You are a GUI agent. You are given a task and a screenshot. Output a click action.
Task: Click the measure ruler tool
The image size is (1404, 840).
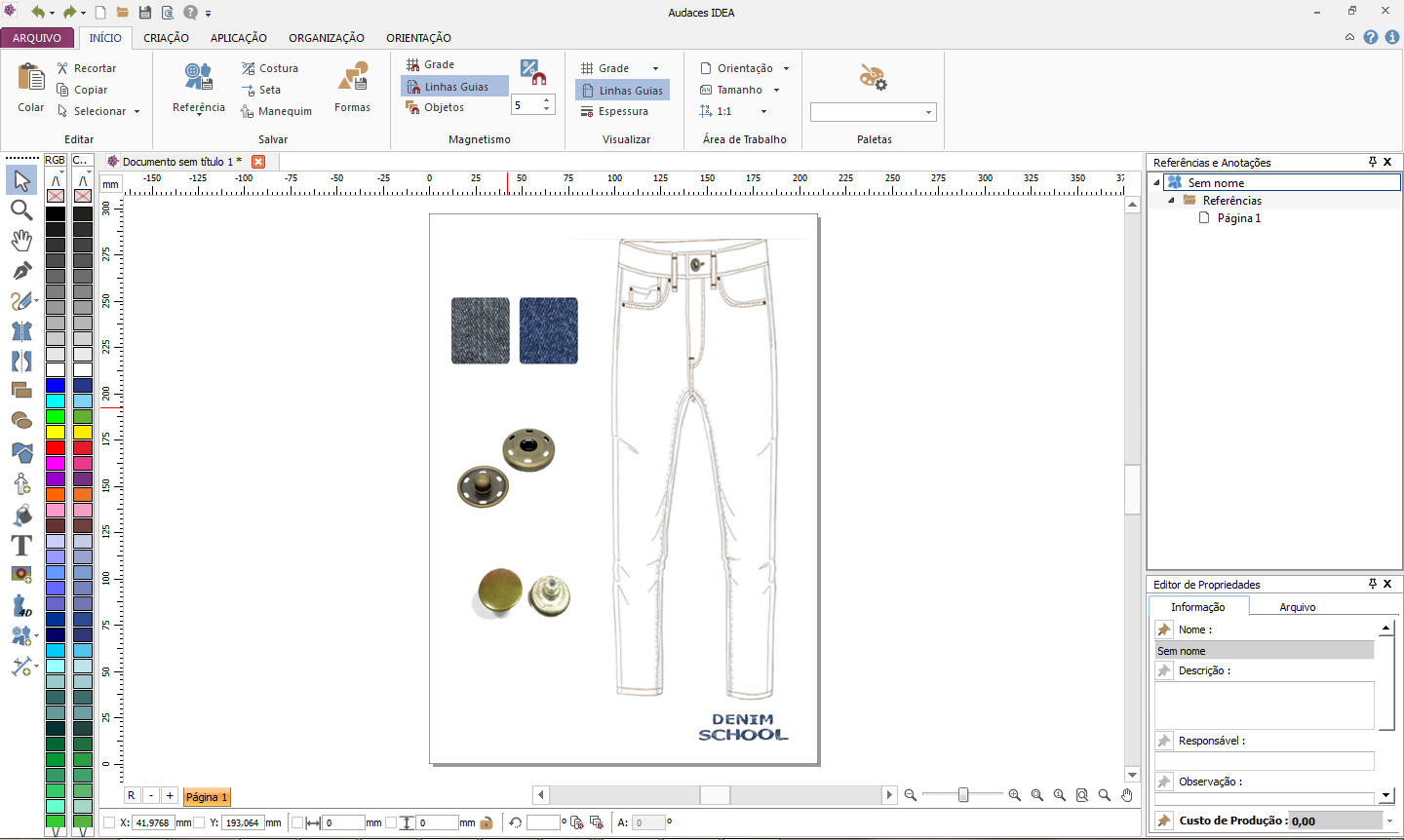pos(21,667)
